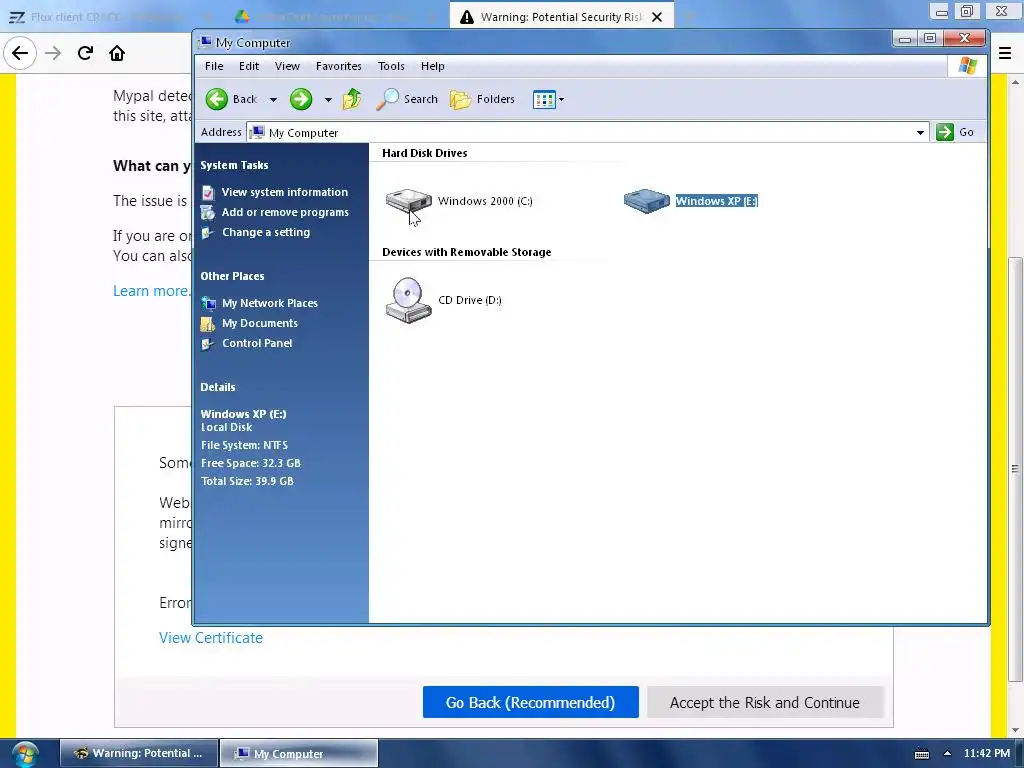Image resolution: width=1024 pixels, height=768 pixels.
Task: Click the Add or remove programs link
Action: coord(285,212)
